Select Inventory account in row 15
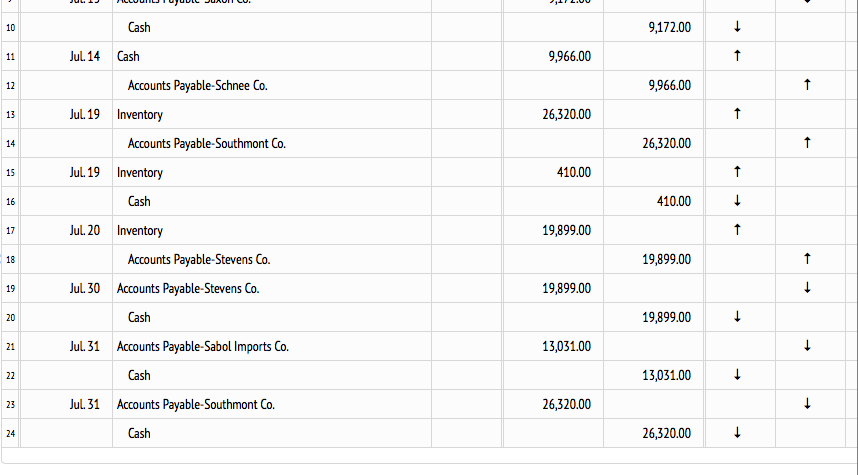This screenshot has width=858, height=475. point(140,172)
